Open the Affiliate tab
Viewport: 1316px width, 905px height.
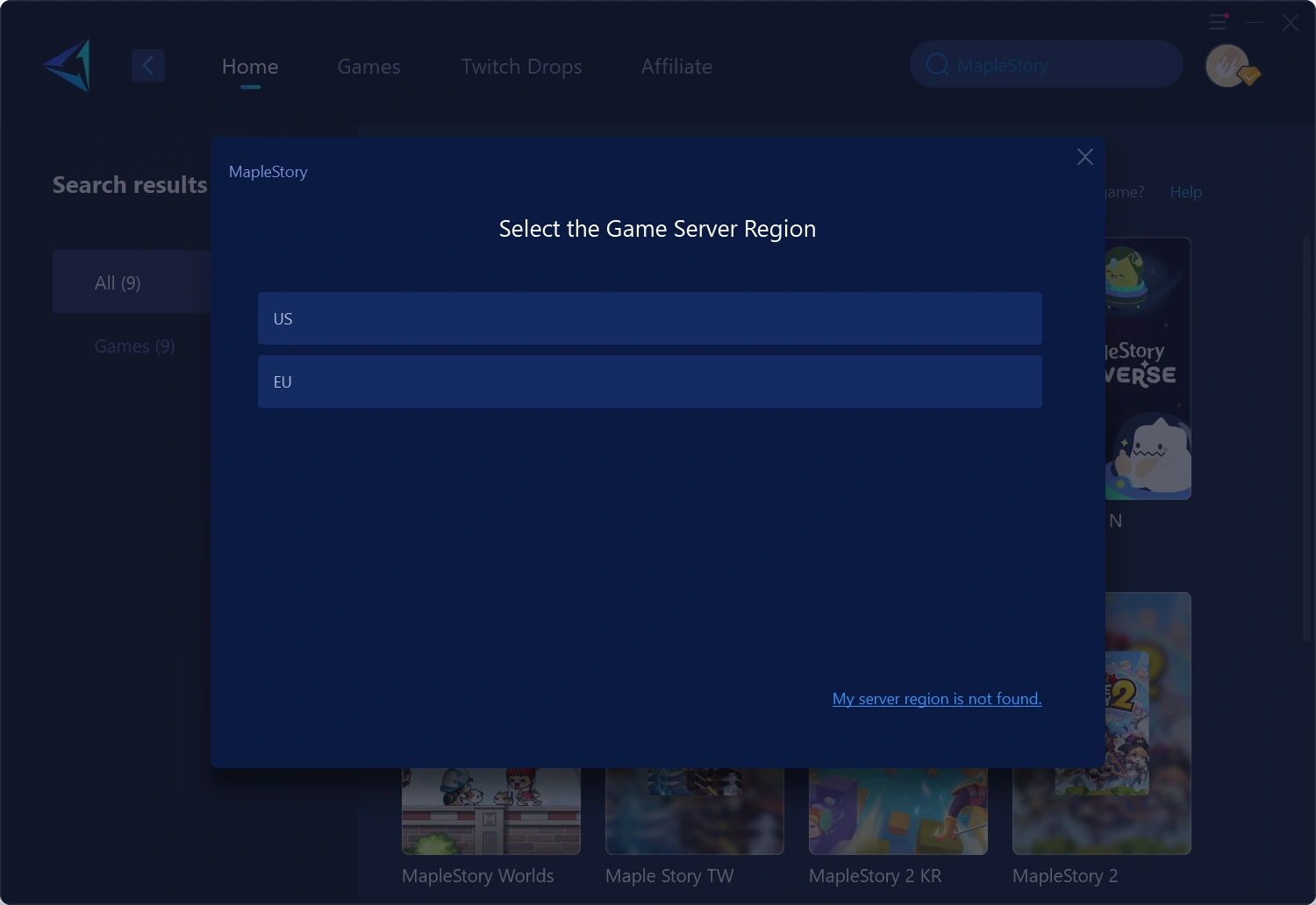pyautogui.click(x=676, y=67)
